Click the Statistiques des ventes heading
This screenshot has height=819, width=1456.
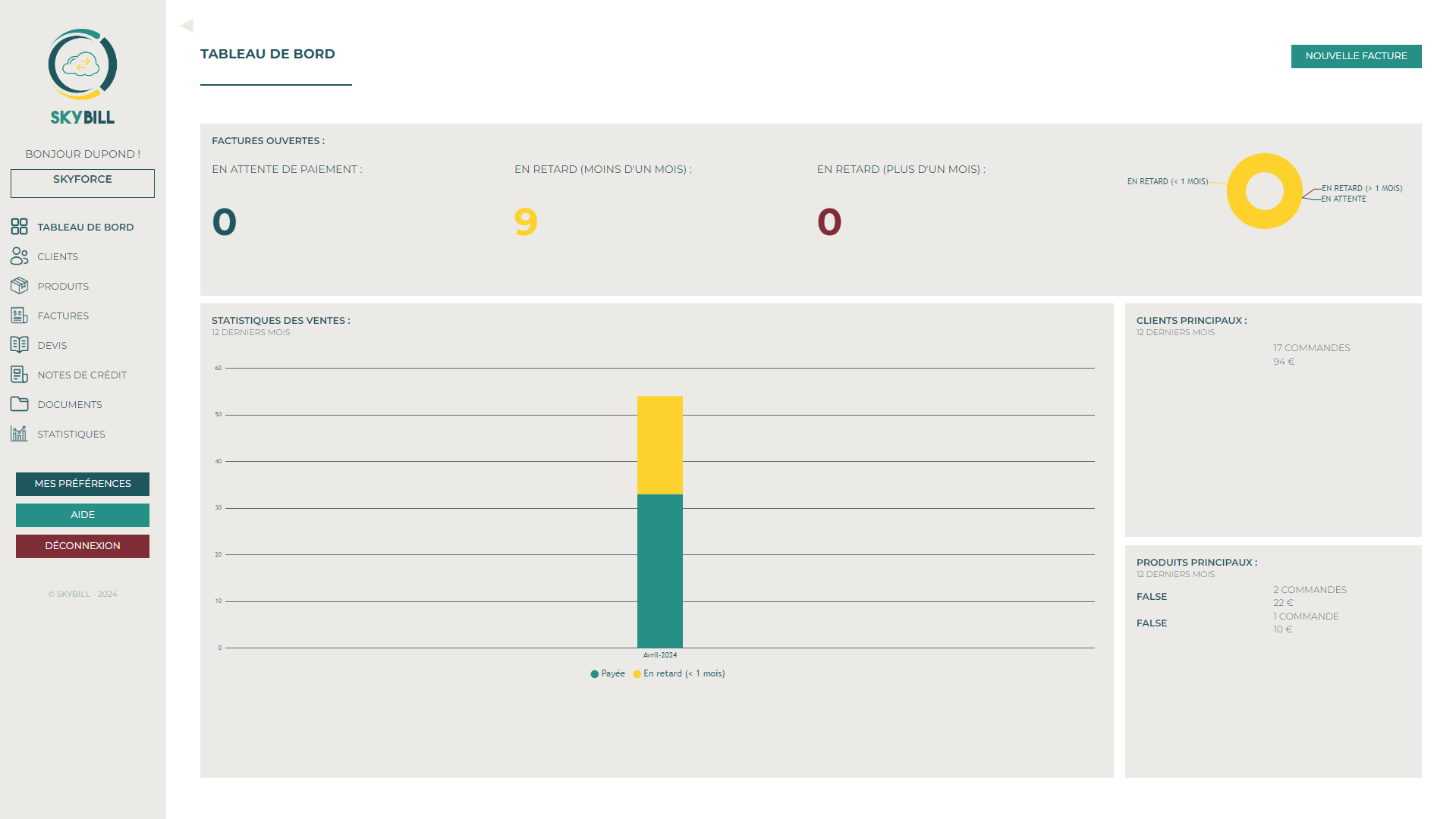coord(281,321)
